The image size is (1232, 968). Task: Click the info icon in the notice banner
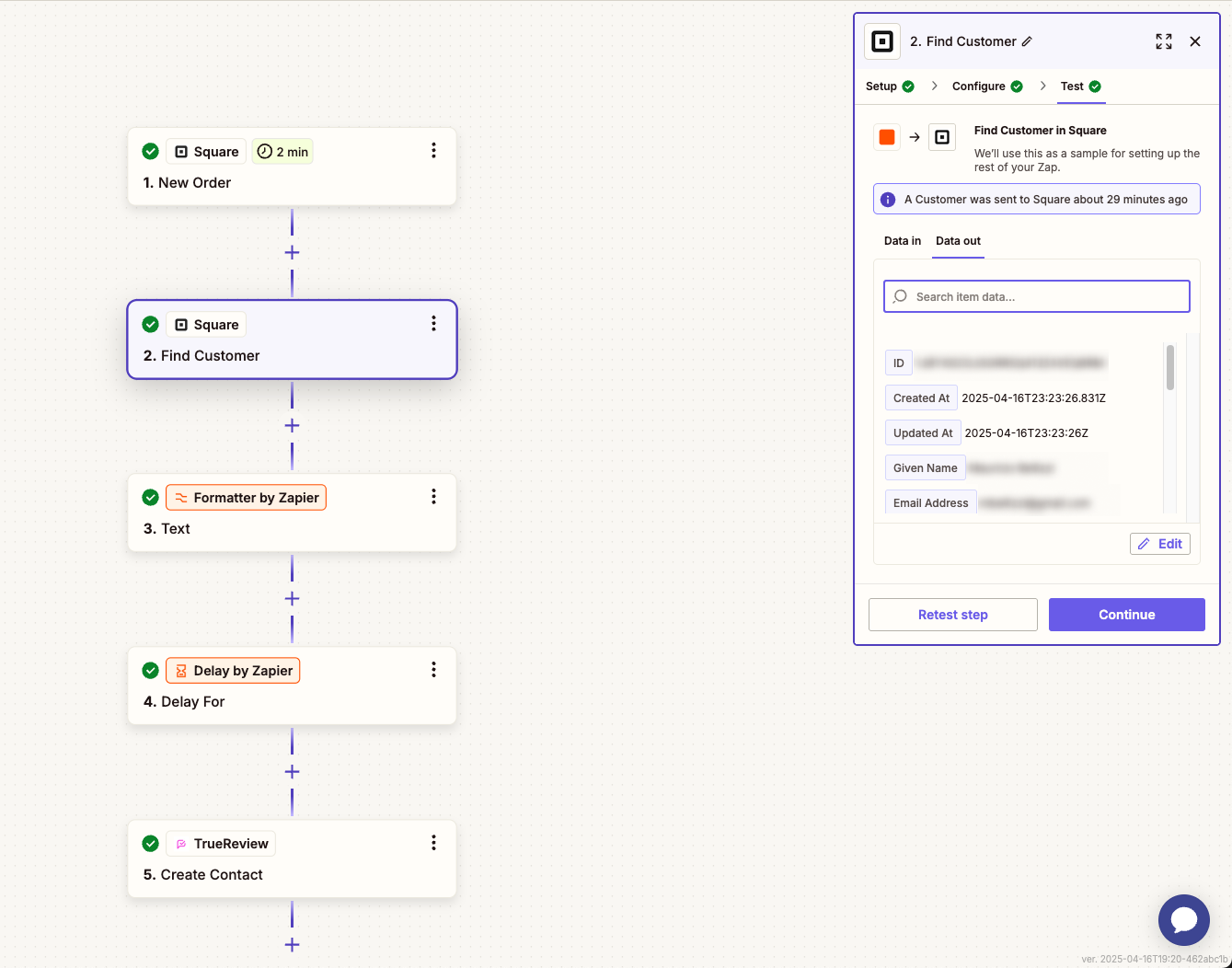[888, 200]
